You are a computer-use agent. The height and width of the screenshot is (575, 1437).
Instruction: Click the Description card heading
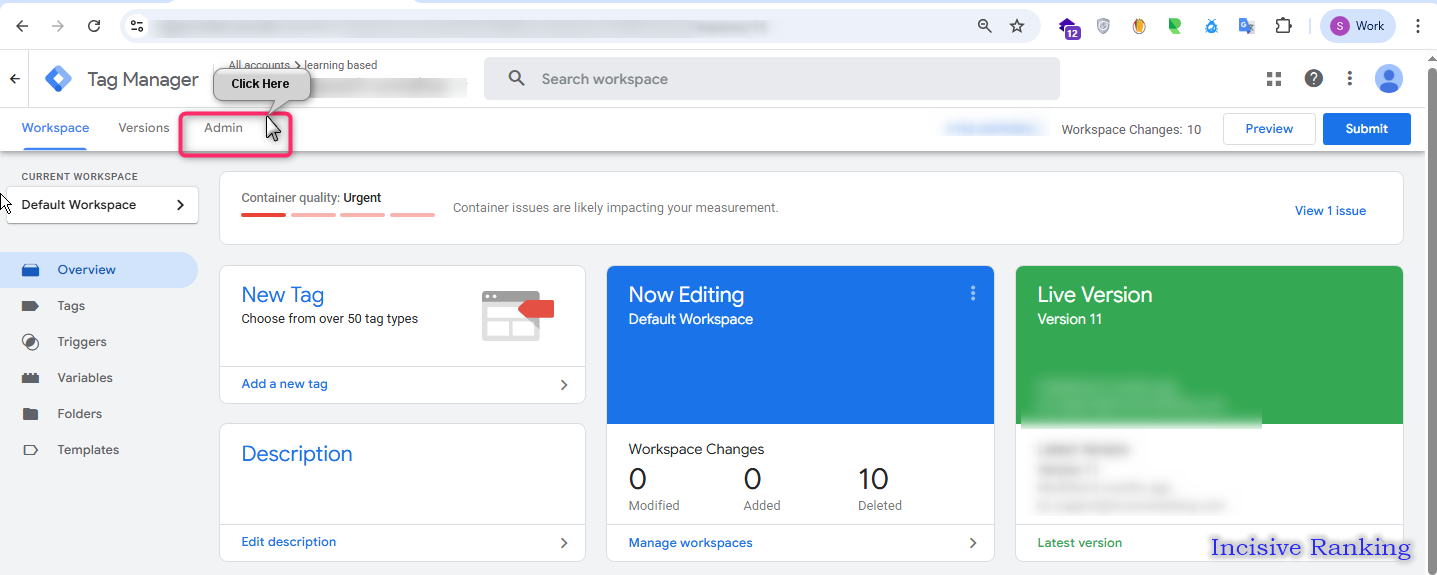tap(297, 454)
